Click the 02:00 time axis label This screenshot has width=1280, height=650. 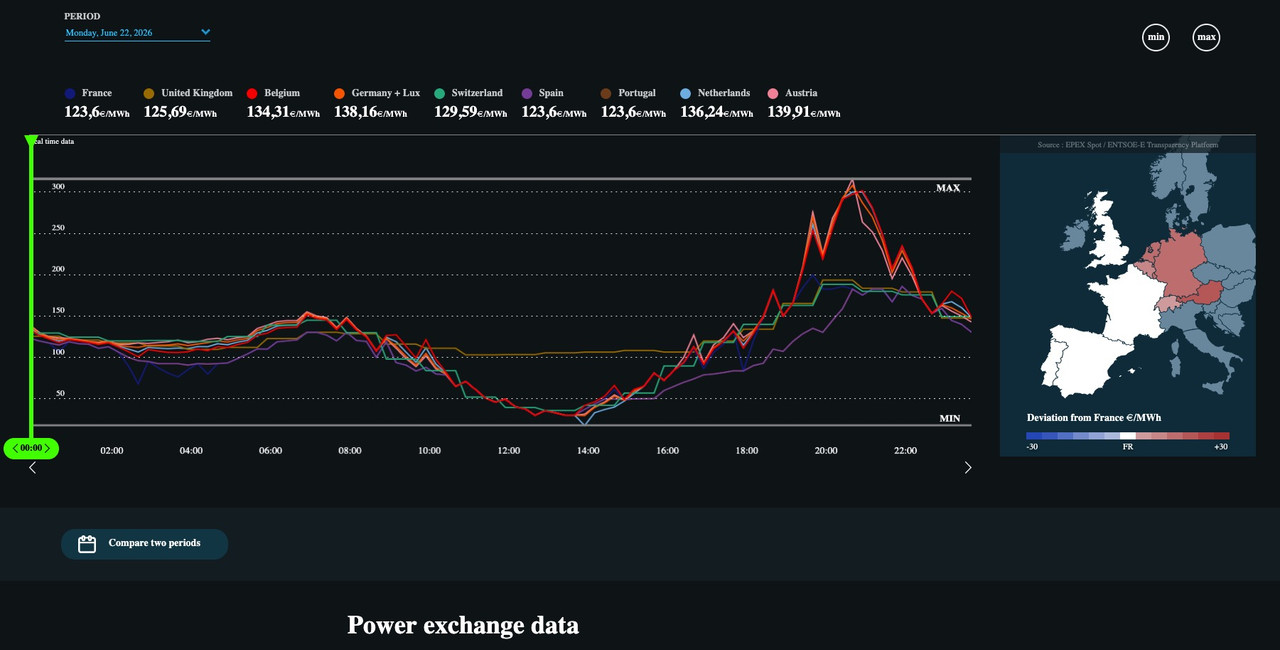tap(112, 451)
